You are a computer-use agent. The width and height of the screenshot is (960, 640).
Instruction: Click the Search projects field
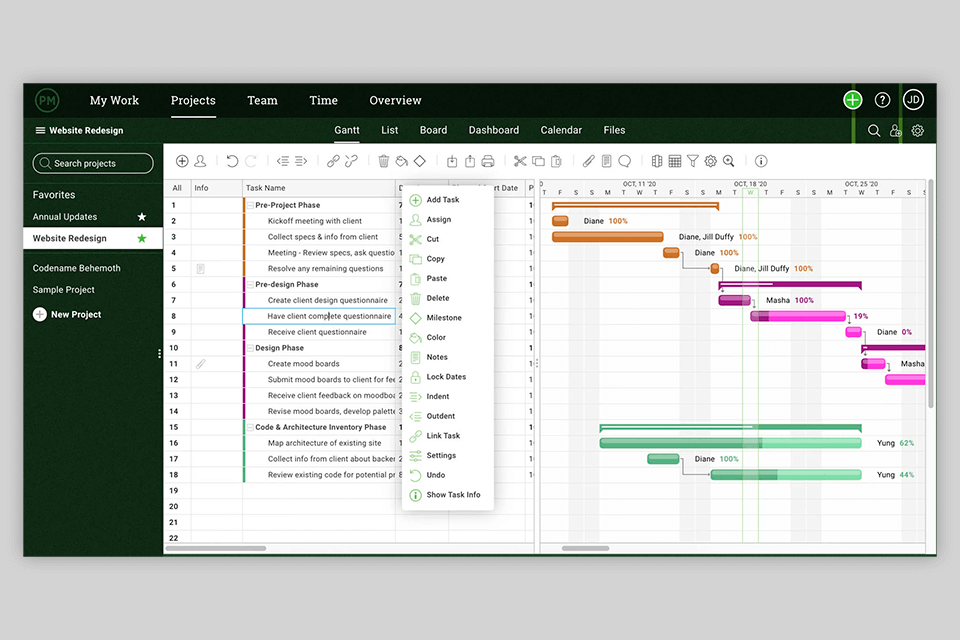[93, 164]
